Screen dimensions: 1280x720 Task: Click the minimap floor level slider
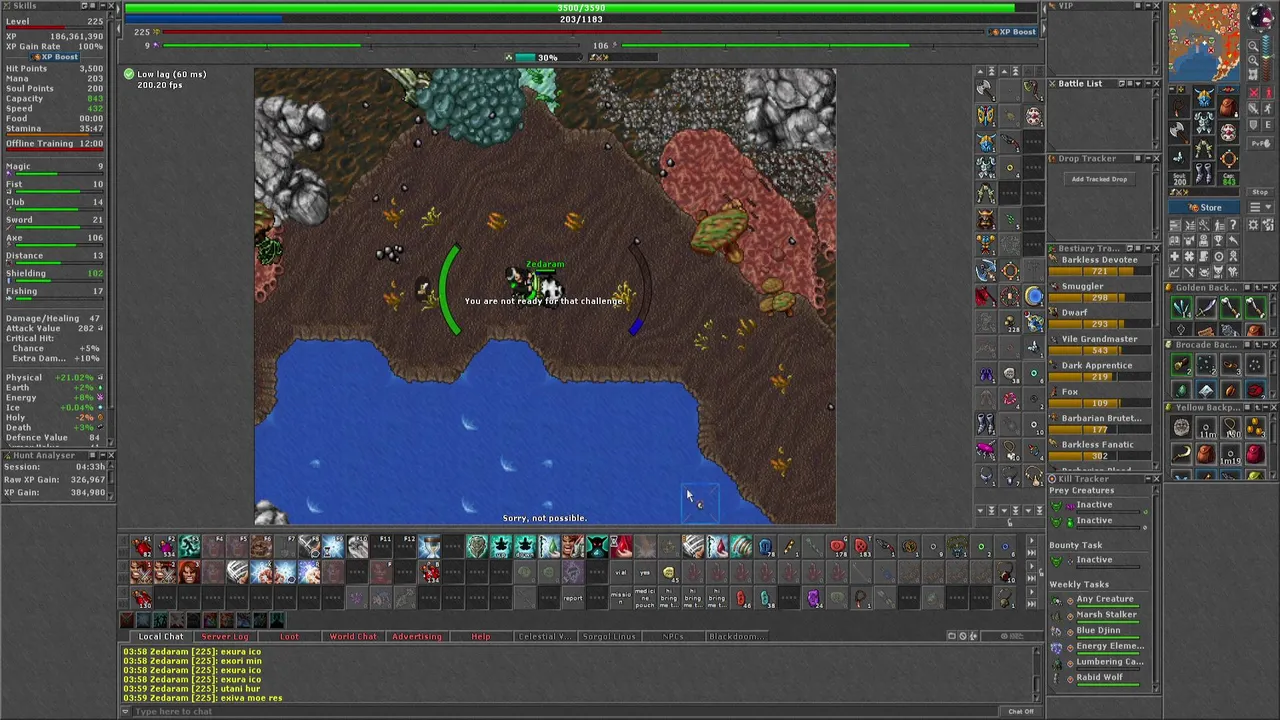(x=1267, y=57)
